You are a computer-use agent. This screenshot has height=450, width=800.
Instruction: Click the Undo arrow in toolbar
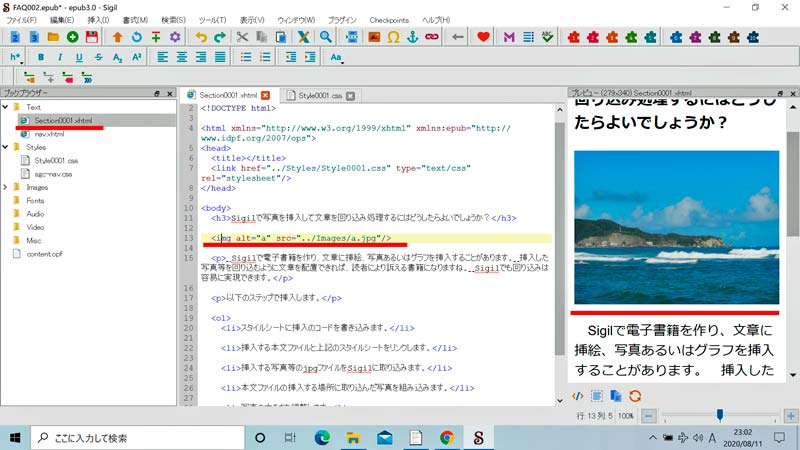(201, 37)
